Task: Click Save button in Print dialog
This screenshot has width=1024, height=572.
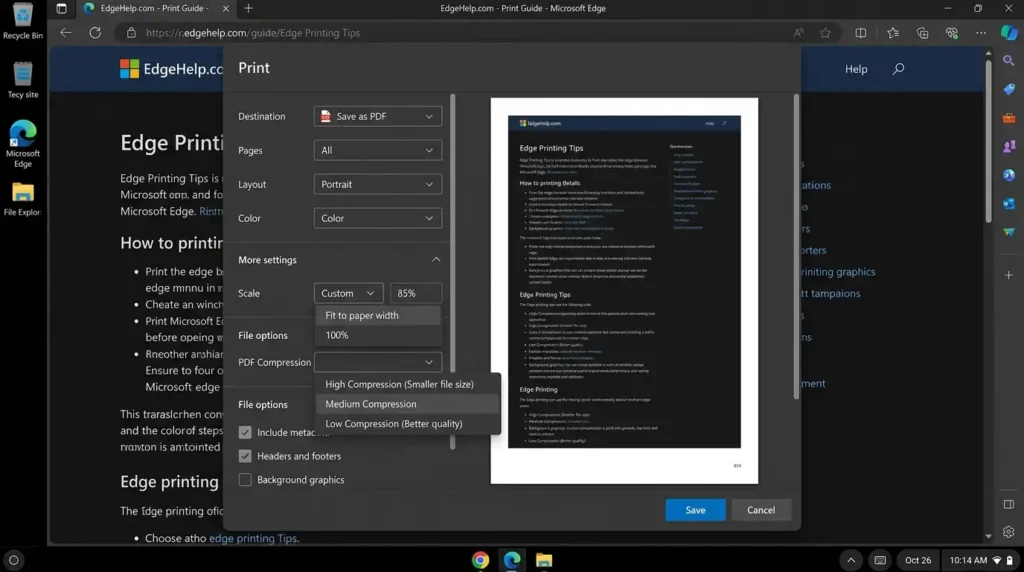Action: point(696,510)
